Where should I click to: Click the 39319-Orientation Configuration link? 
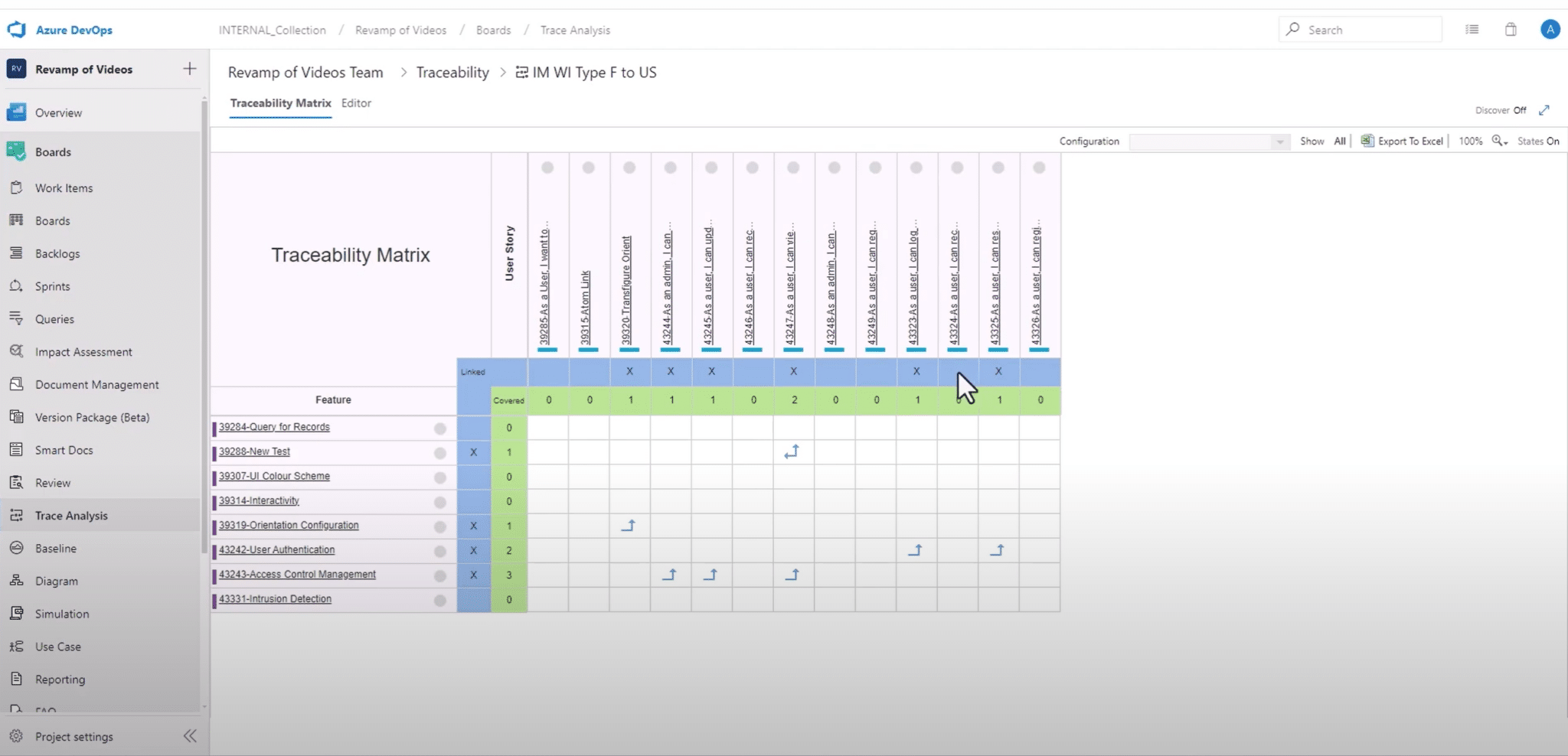click(289, 526)
